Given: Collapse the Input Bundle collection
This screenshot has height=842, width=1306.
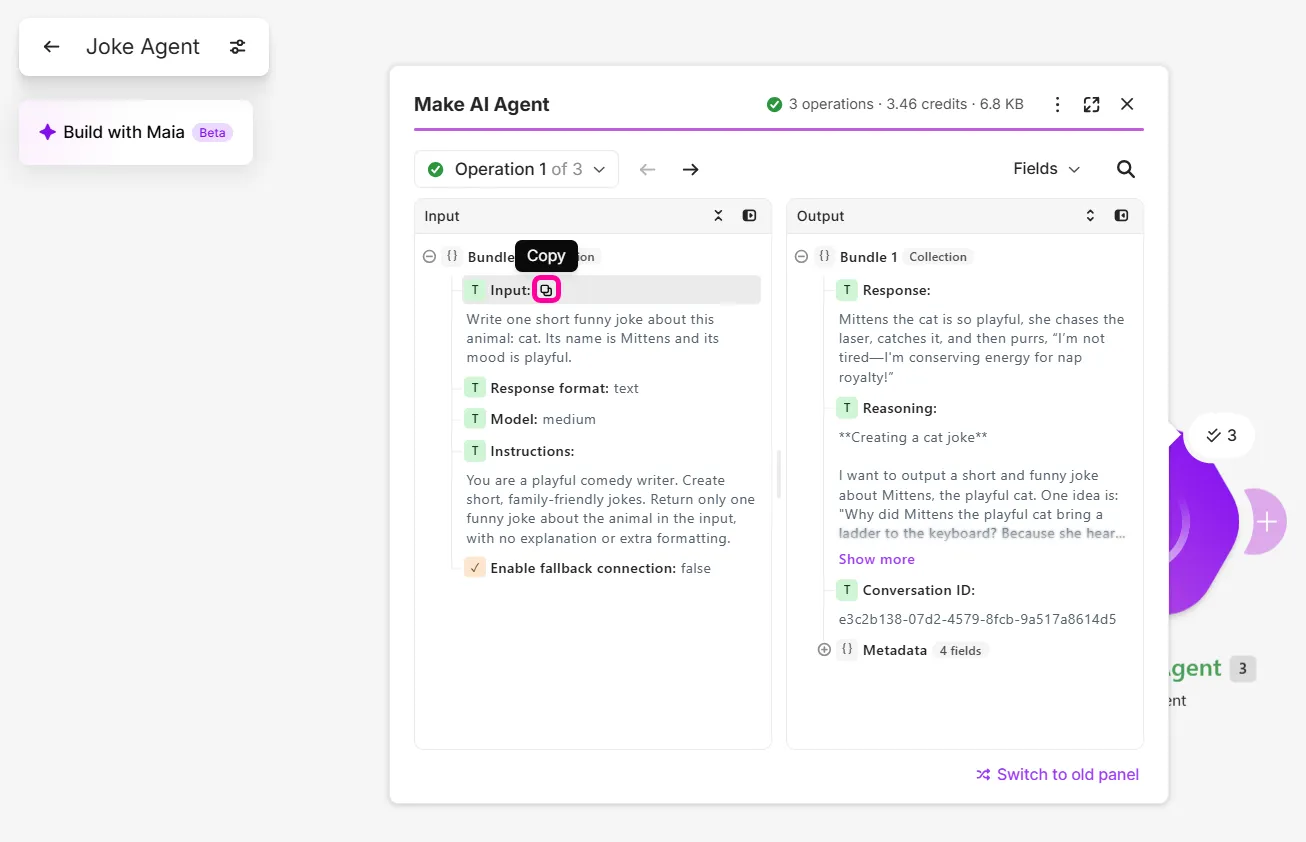Looking at the screenshot, I should click(x=429, y=257).
